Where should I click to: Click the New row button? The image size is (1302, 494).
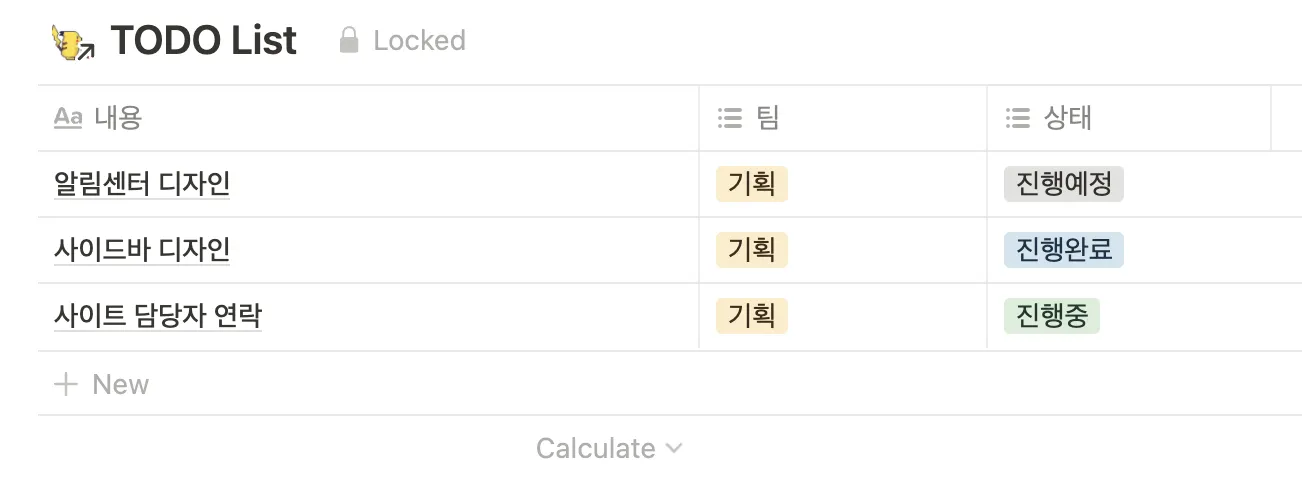point(120,384)
